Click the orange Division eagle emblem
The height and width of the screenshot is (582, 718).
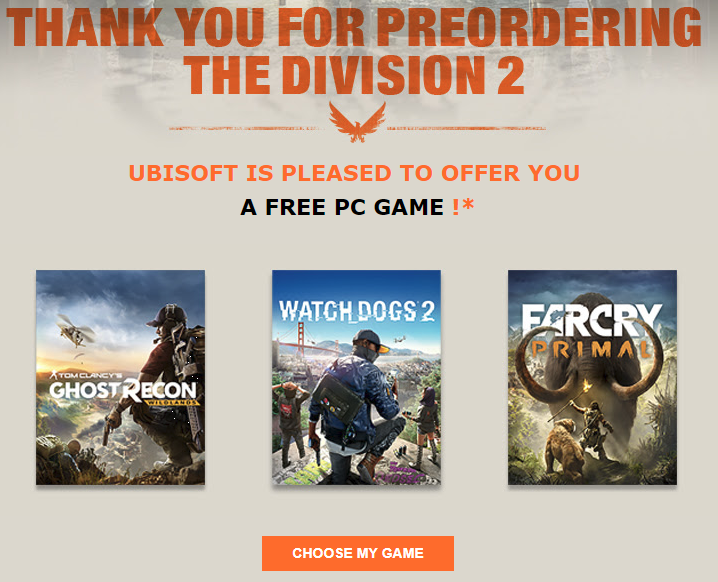click(357, 122)
